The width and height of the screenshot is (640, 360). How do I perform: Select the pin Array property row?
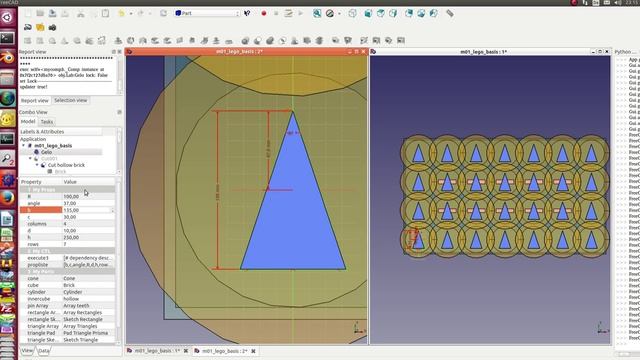click(x=67, y=306)
